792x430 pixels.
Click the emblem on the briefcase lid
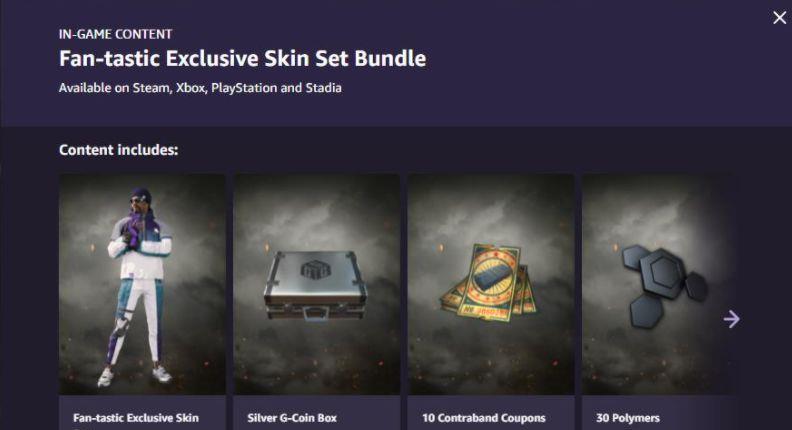[x=315, y=269]
